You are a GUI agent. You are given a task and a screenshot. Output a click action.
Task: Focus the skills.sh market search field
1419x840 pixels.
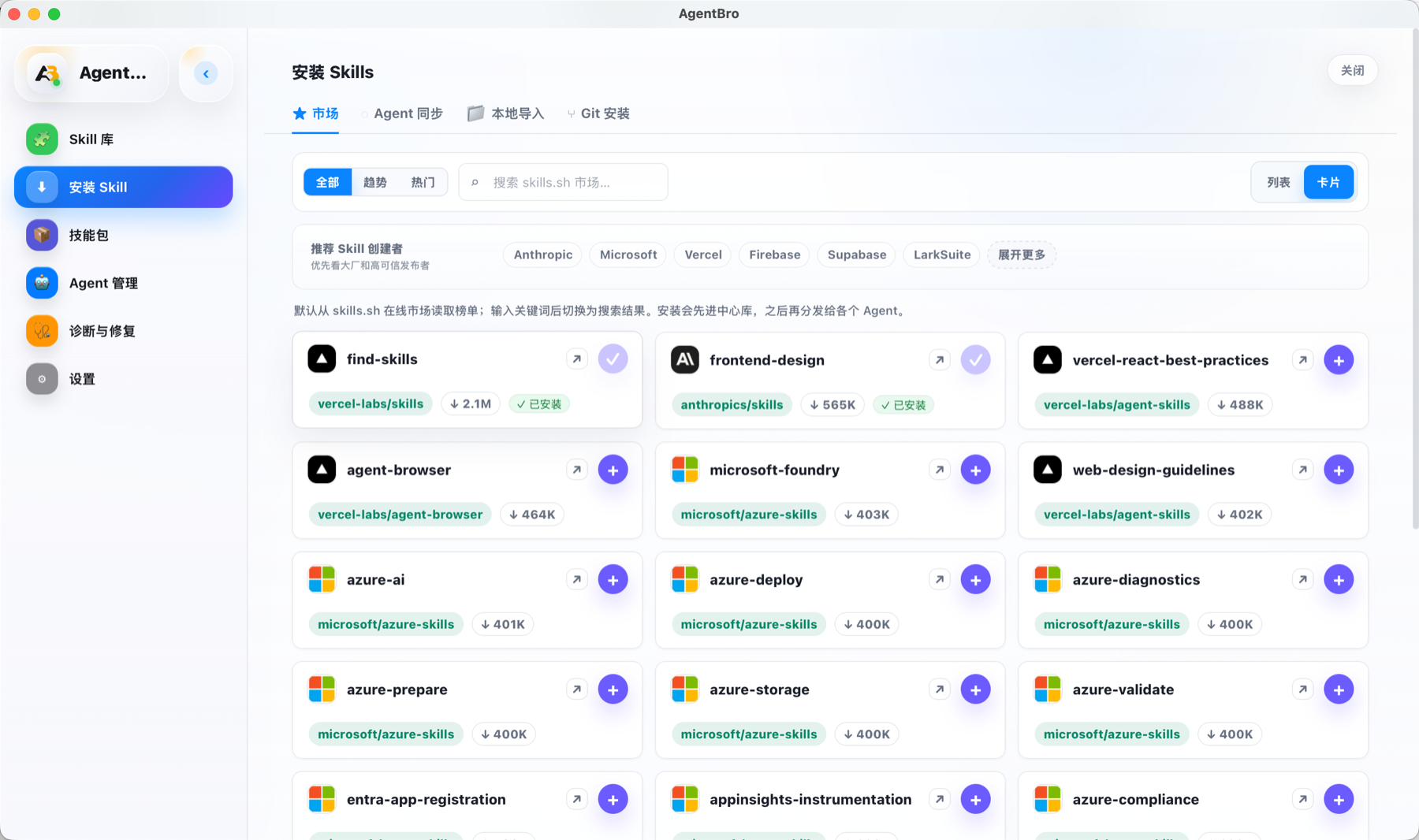tap(563, 182)
